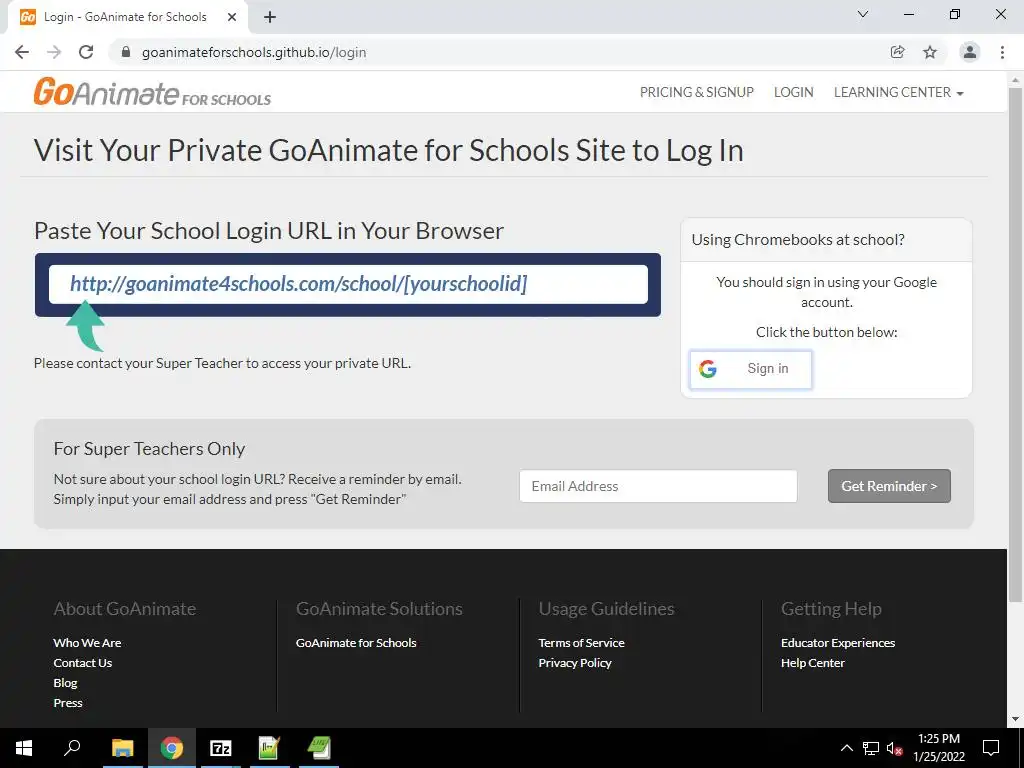Open a new tab with plus icon
1024x768 pixels.
click(270, 17)
